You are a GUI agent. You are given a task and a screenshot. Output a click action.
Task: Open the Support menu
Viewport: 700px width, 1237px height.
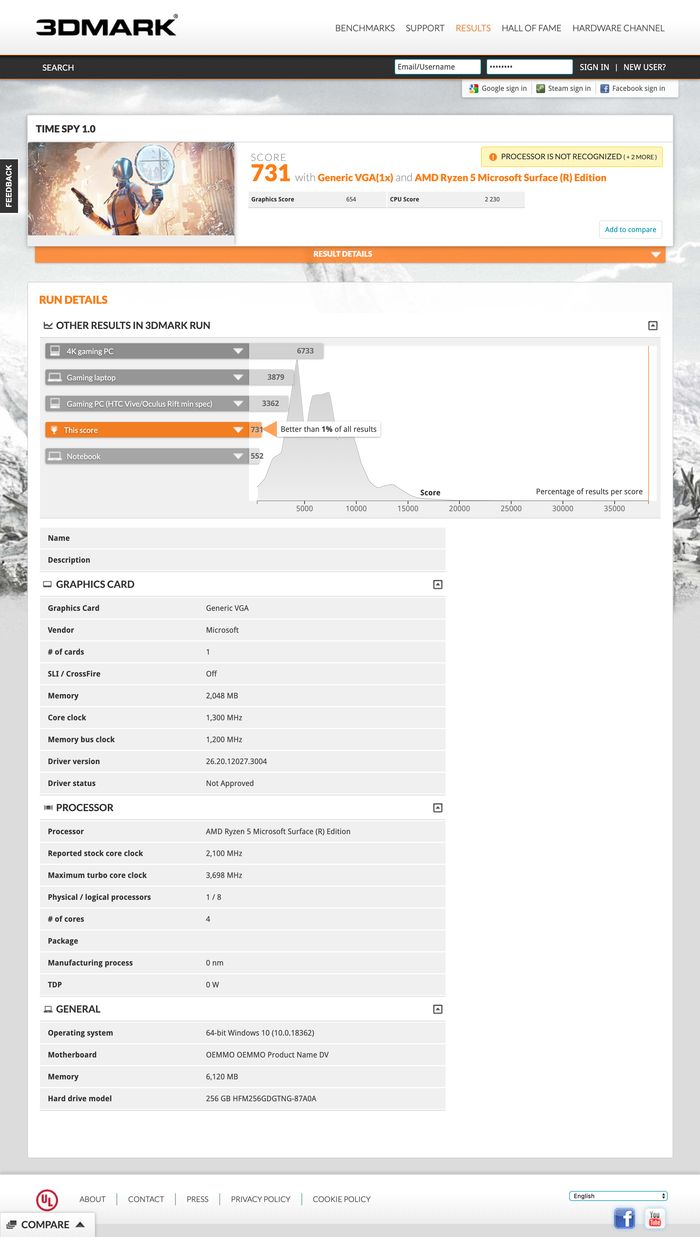(x=425, y=28)
